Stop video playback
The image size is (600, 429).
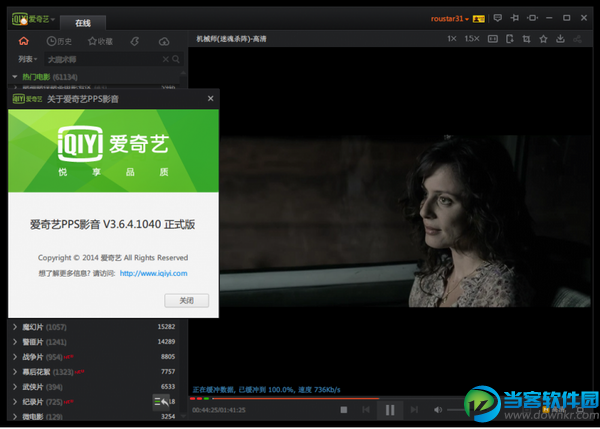(x=344, y=410)
